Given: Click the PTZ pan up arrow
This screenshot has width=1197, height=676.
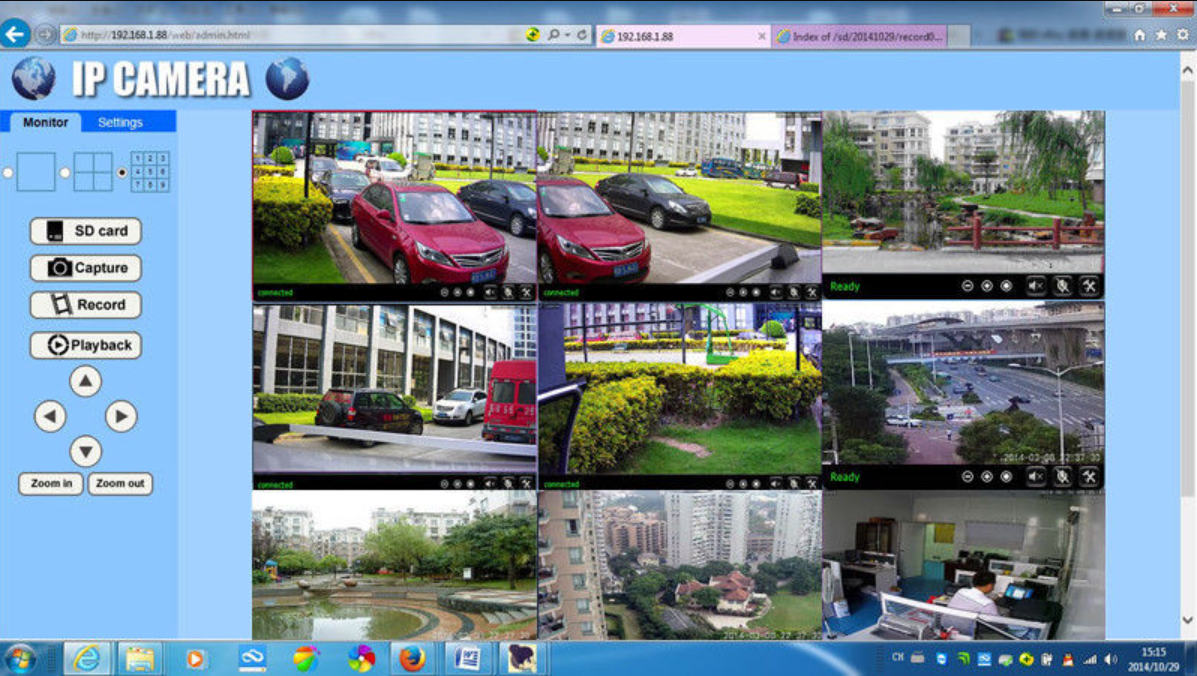Looking at the screenshot, I should coord(86,381).
